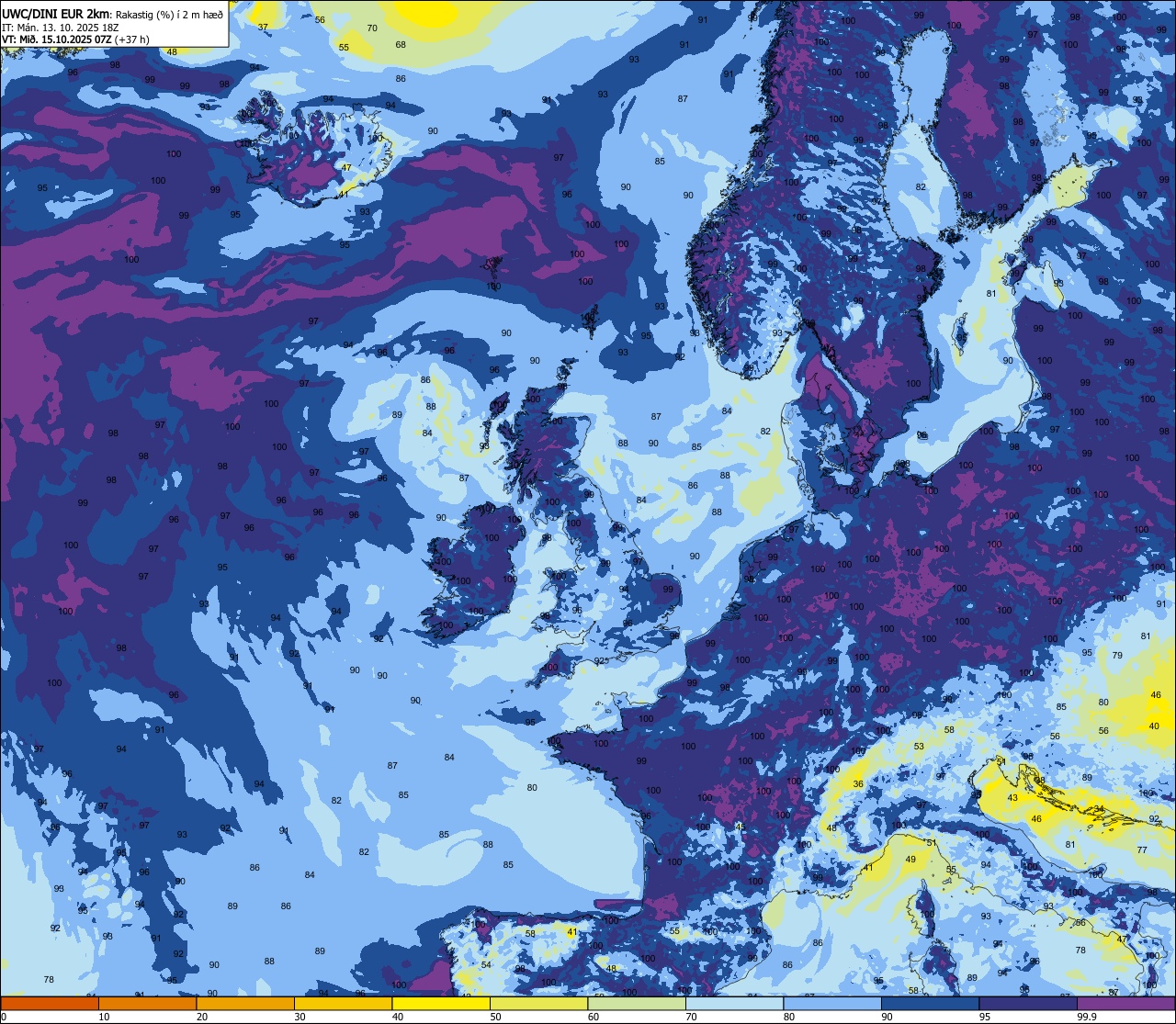The width and height of the screenshot is (1176, 1024).
Task: Click the pale yellow 50–60 legend swatch
Action: click(538, 1003)
